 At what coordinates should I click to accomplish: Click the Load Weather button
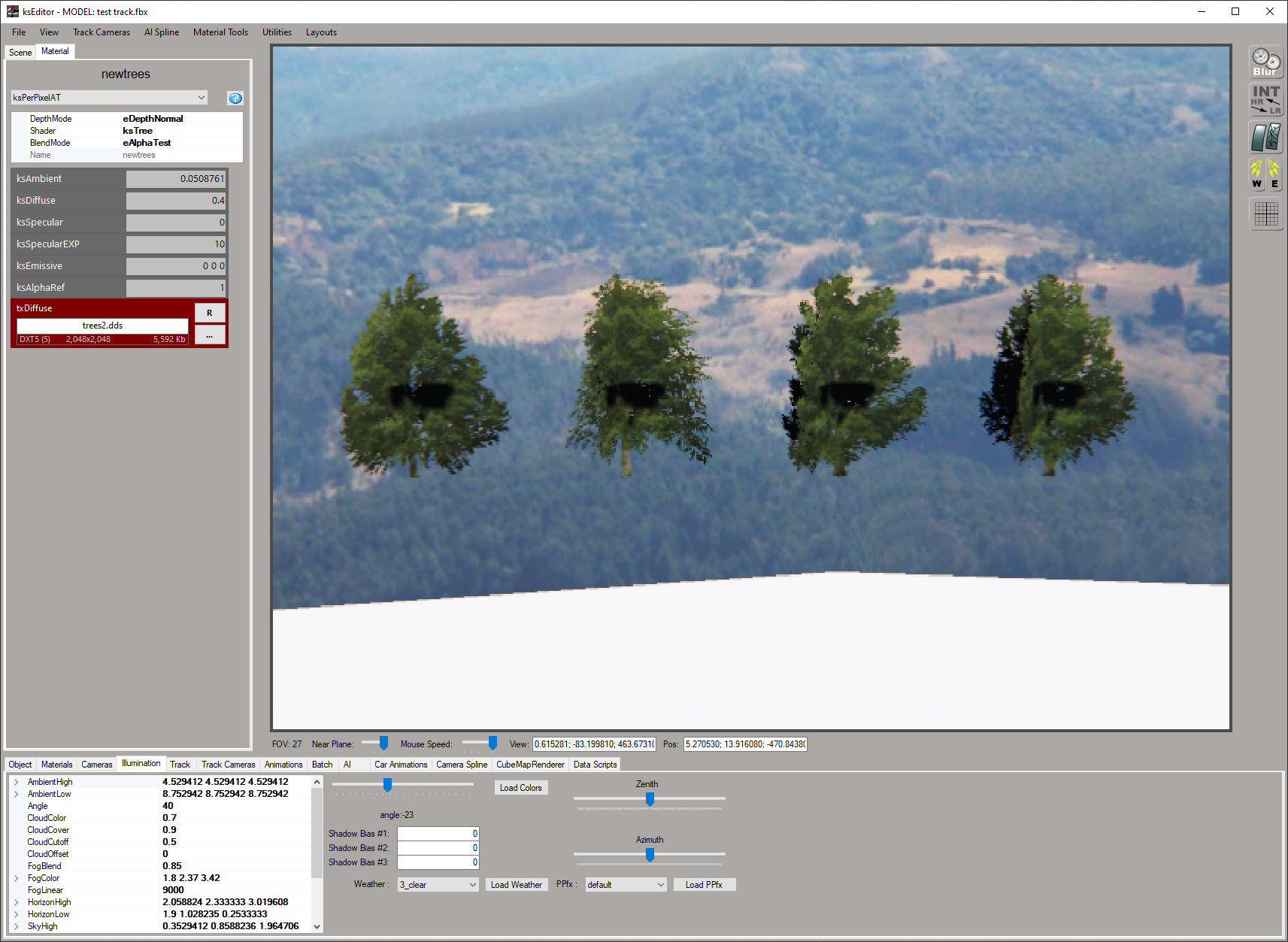tap(516, 885)
